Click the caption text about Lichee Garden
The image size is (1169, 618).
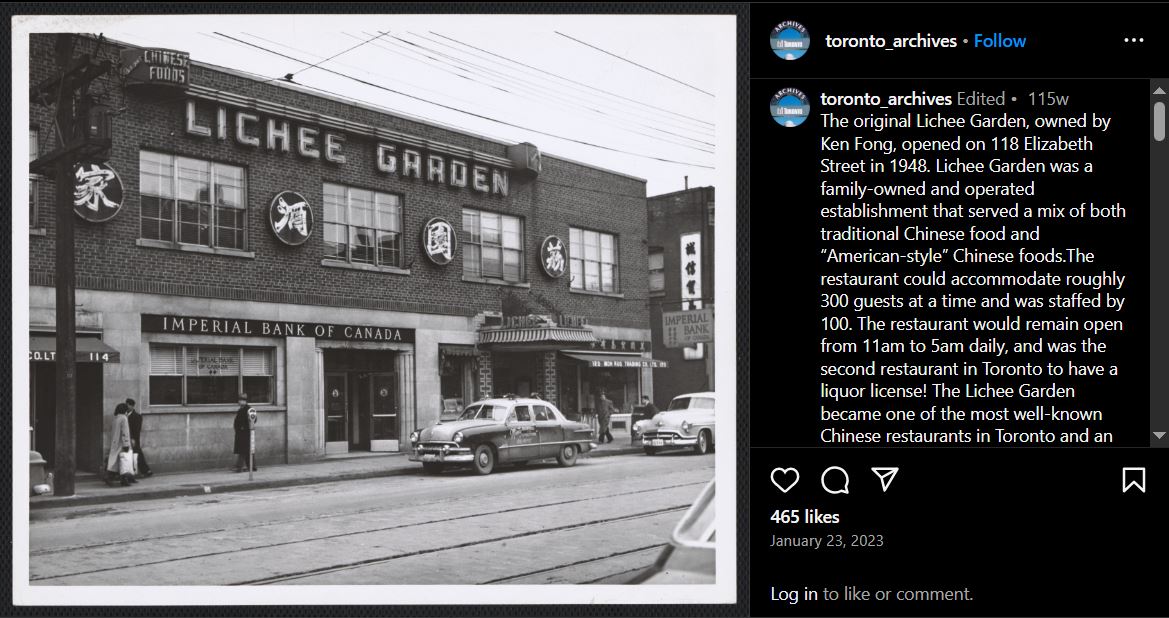(972, 278)
